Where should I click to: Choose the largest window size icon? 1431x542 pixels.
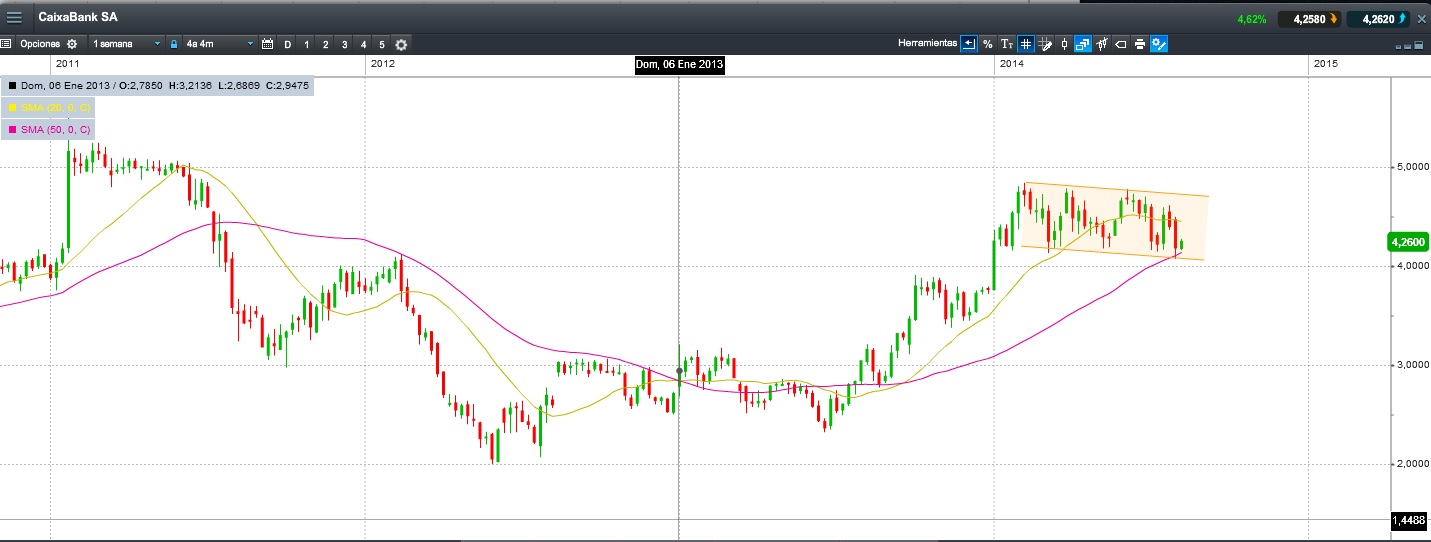pyautogui.click(x=1419, y=45)
